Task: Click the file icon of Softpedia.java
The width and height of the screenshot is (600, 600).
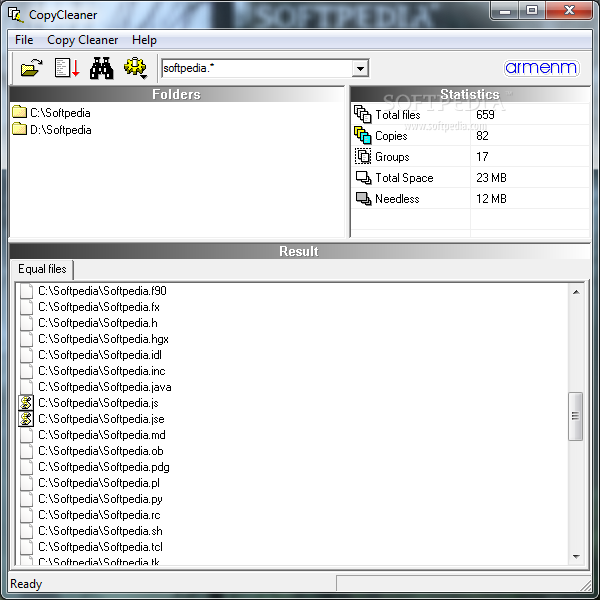Action: coord(26,387)
